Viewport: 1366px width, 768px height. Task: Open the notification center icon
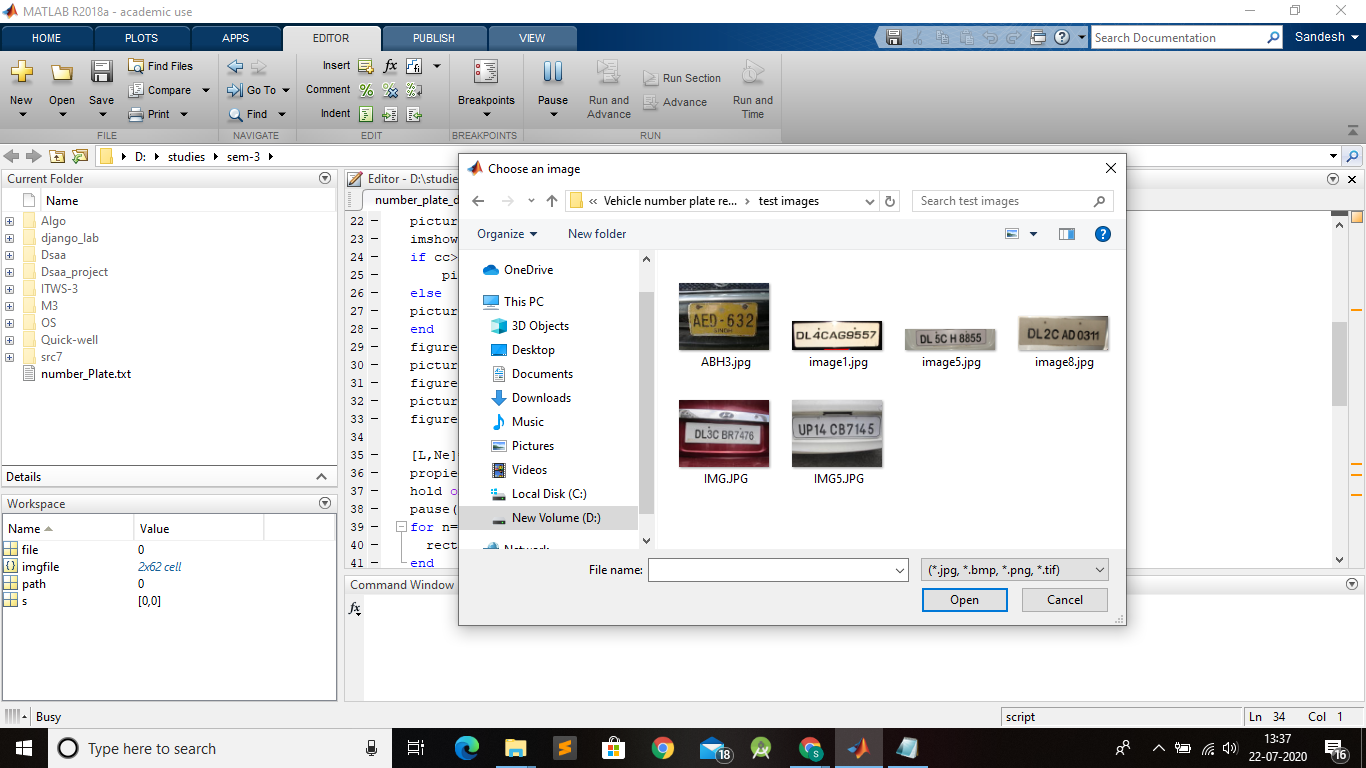tap(1334, 748)
